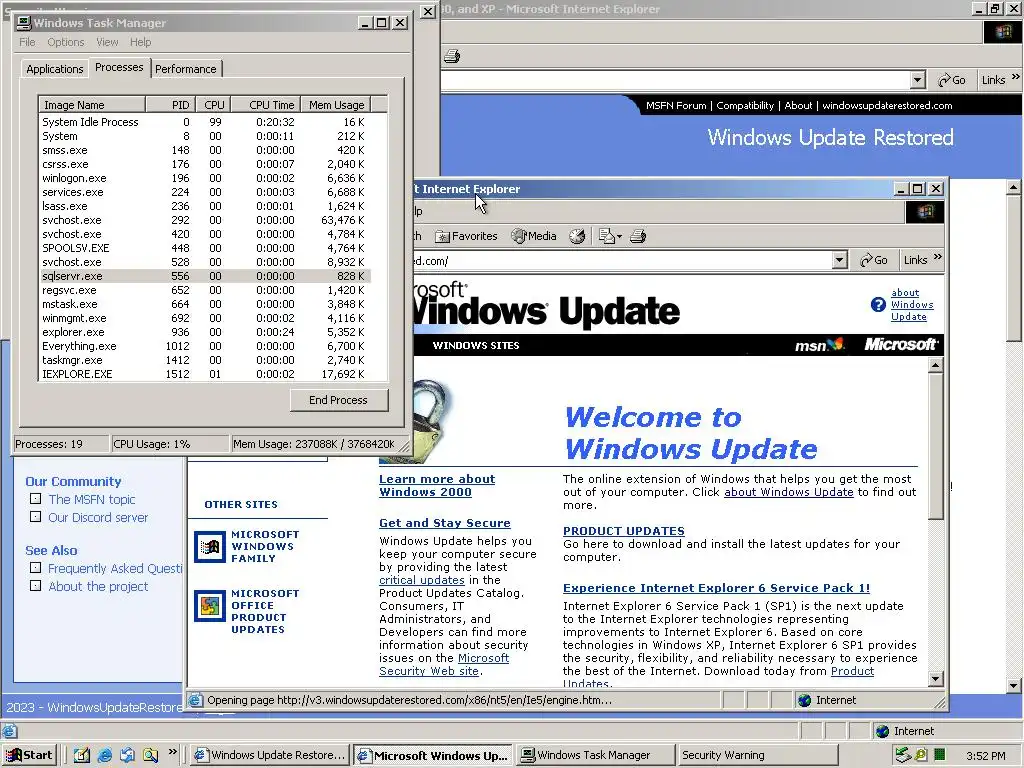
Task: Sort processes by Image Name column
Action: (x=92, y=104)
